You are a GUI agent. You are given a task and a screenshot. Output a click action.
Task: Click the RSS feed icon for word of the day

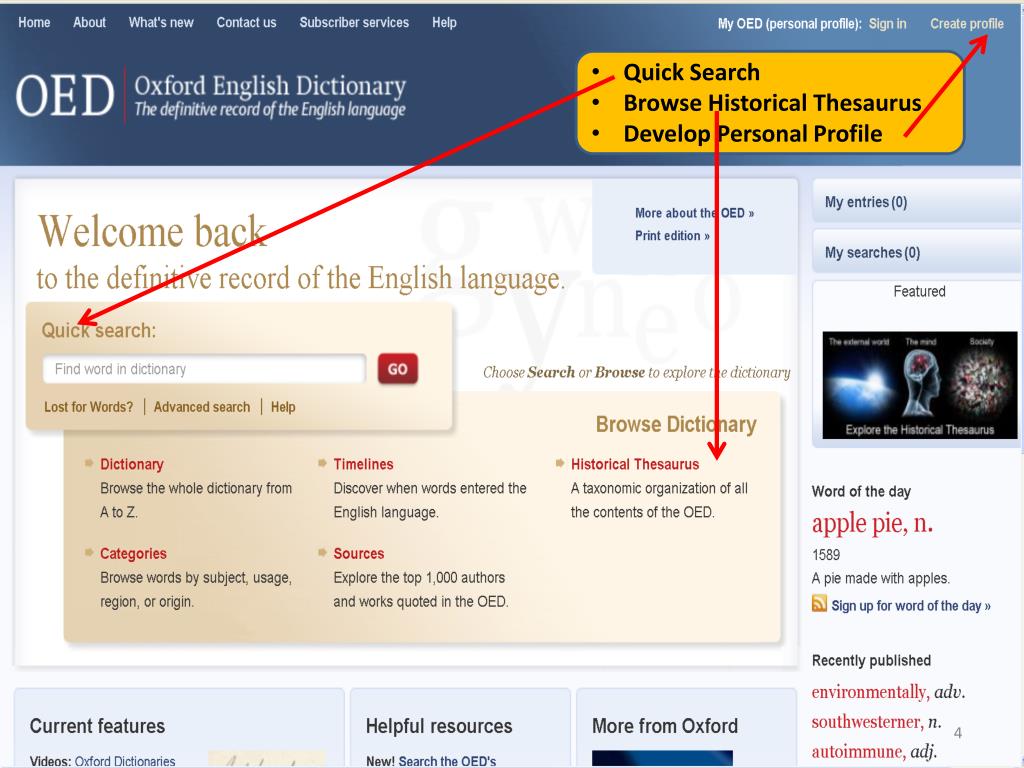pyautogui.click(x=819, y=603)
